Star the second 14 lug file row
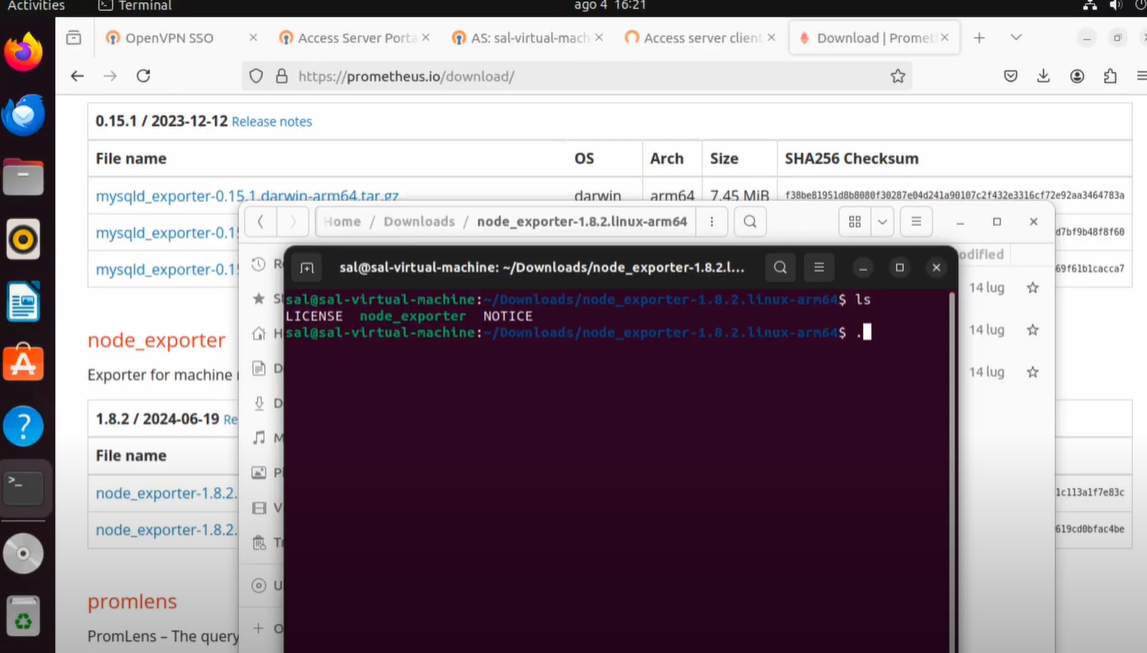Viewport: 1147px width, 653px height. 1032,330
